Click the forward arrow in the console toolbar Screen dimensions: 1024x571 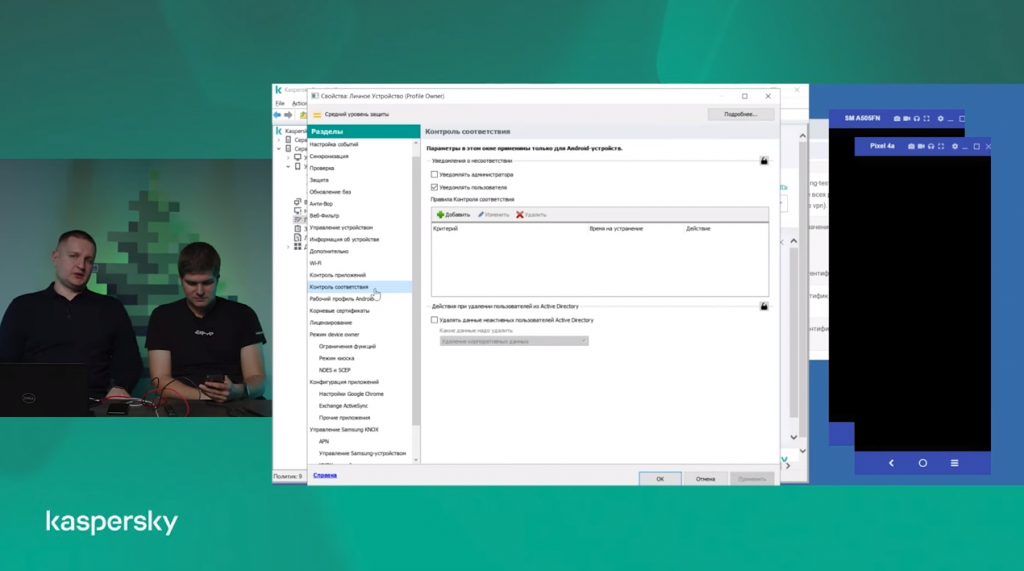pyautogui.click(x=288, y=114)
